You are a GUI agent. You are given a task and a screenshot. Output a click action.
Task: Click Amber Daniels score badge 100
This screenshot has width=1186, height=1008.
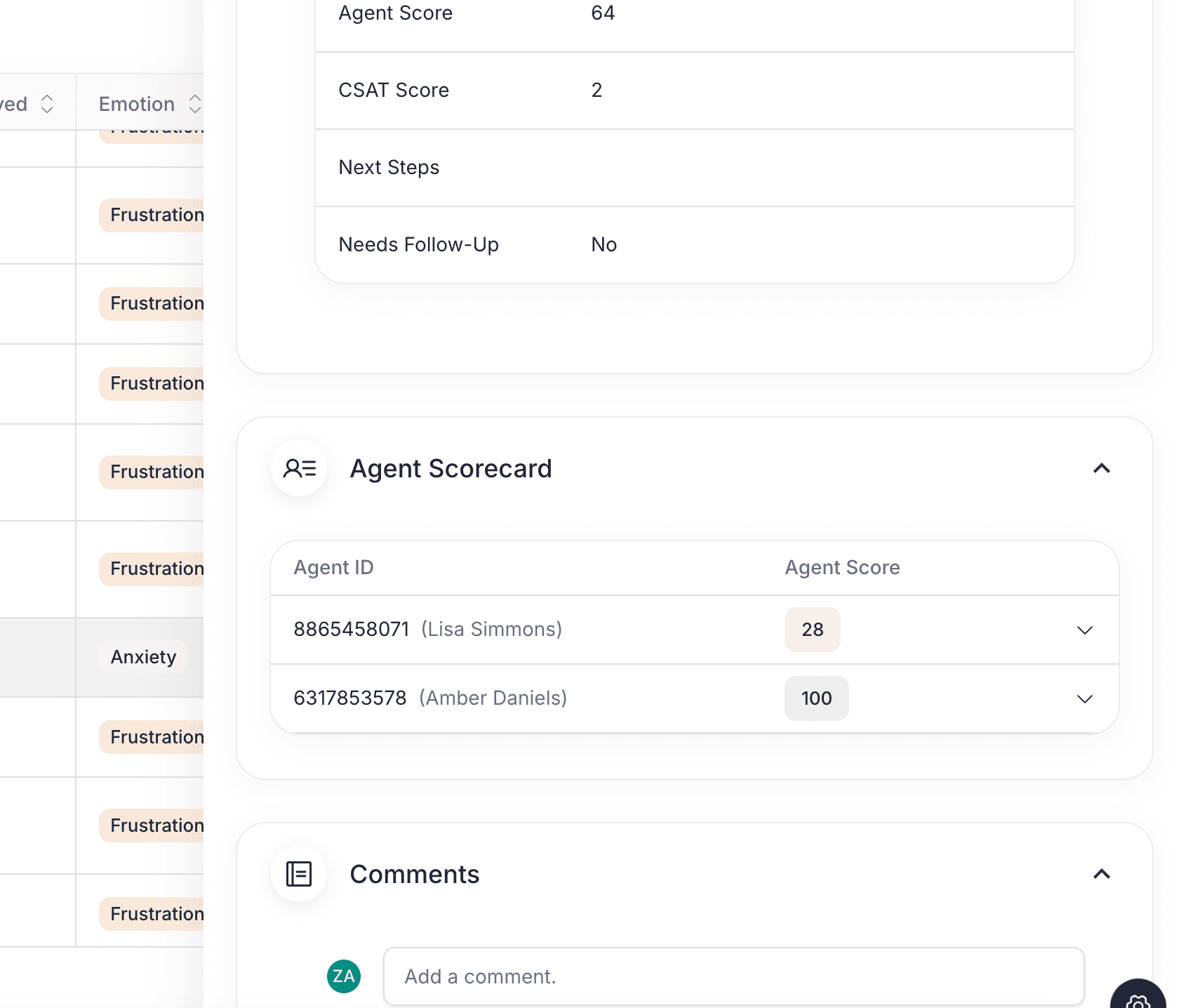[x=816, y=698]
